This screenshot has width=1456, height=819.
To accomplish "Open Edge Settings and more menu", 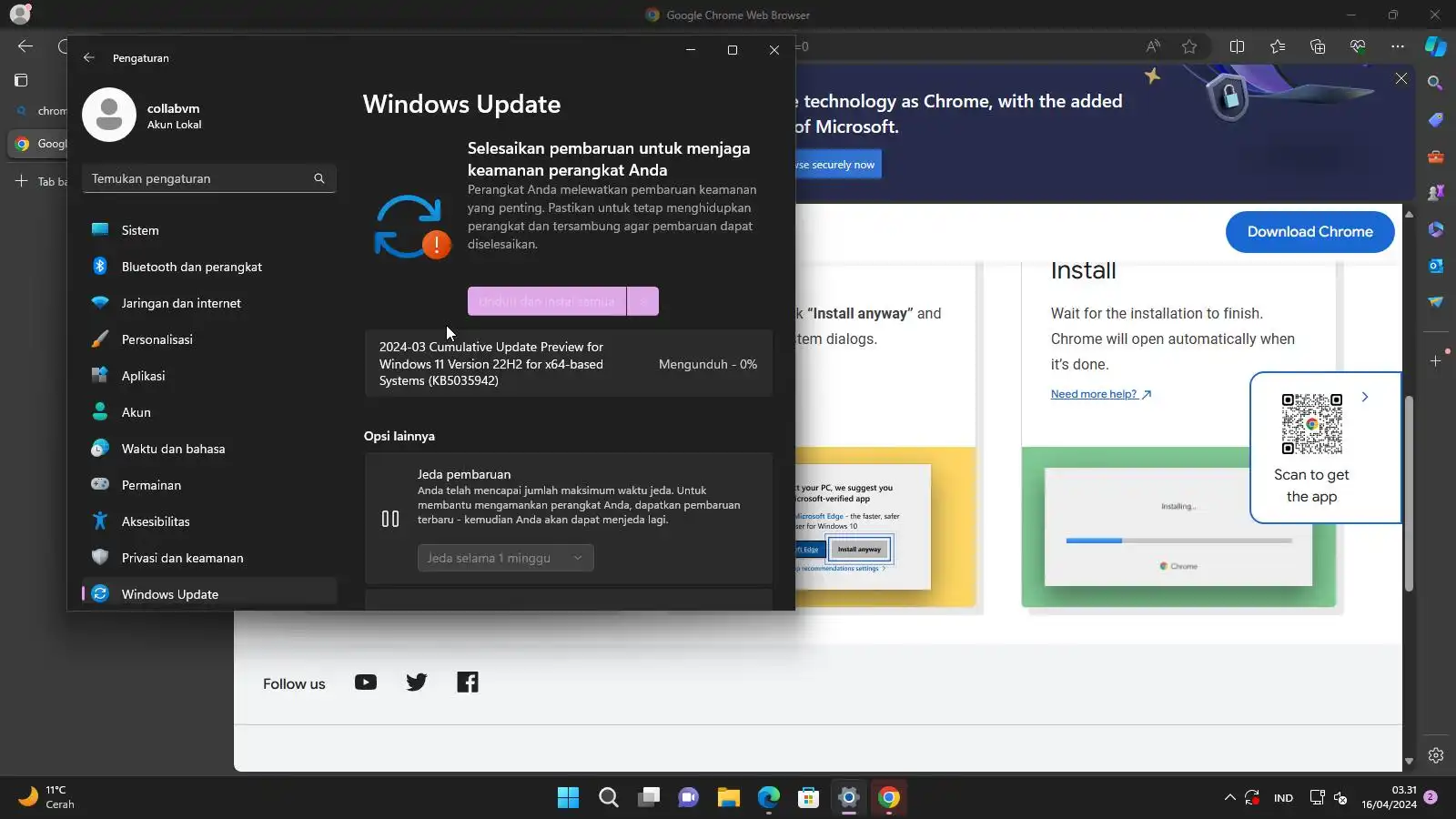I will pyautogui.click(x=1398, y=46).
